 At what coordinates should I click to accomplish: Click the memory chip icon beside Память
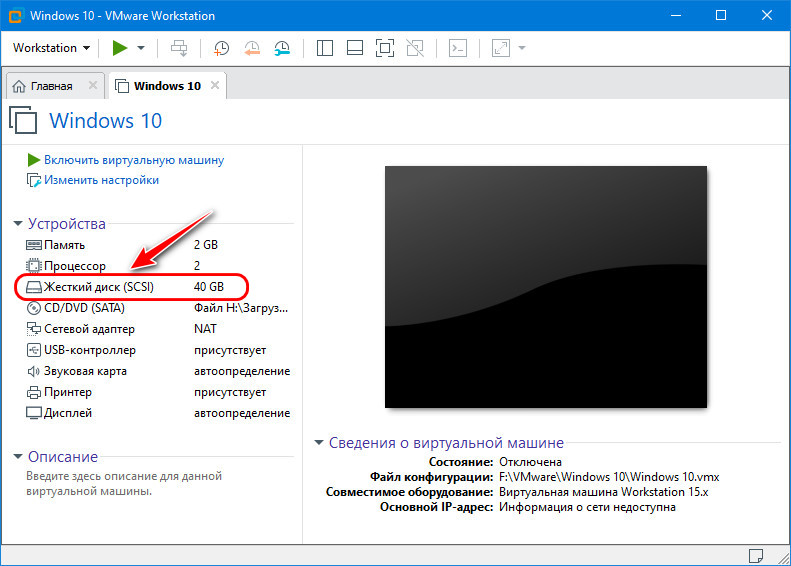(33, 245)
